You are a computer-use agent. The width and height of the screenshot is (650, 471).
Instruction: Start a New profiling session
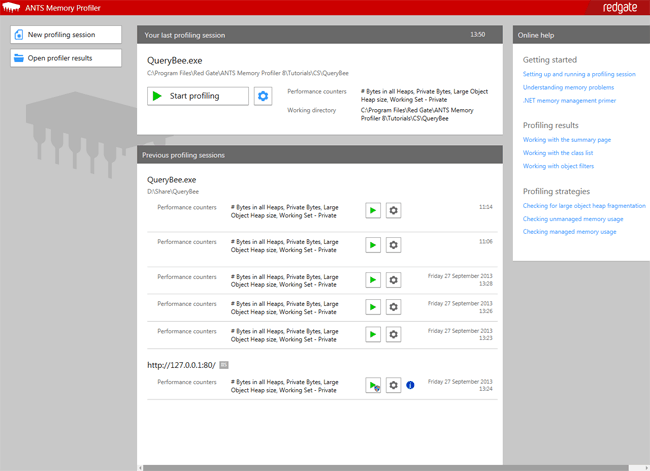pos(66,35)
